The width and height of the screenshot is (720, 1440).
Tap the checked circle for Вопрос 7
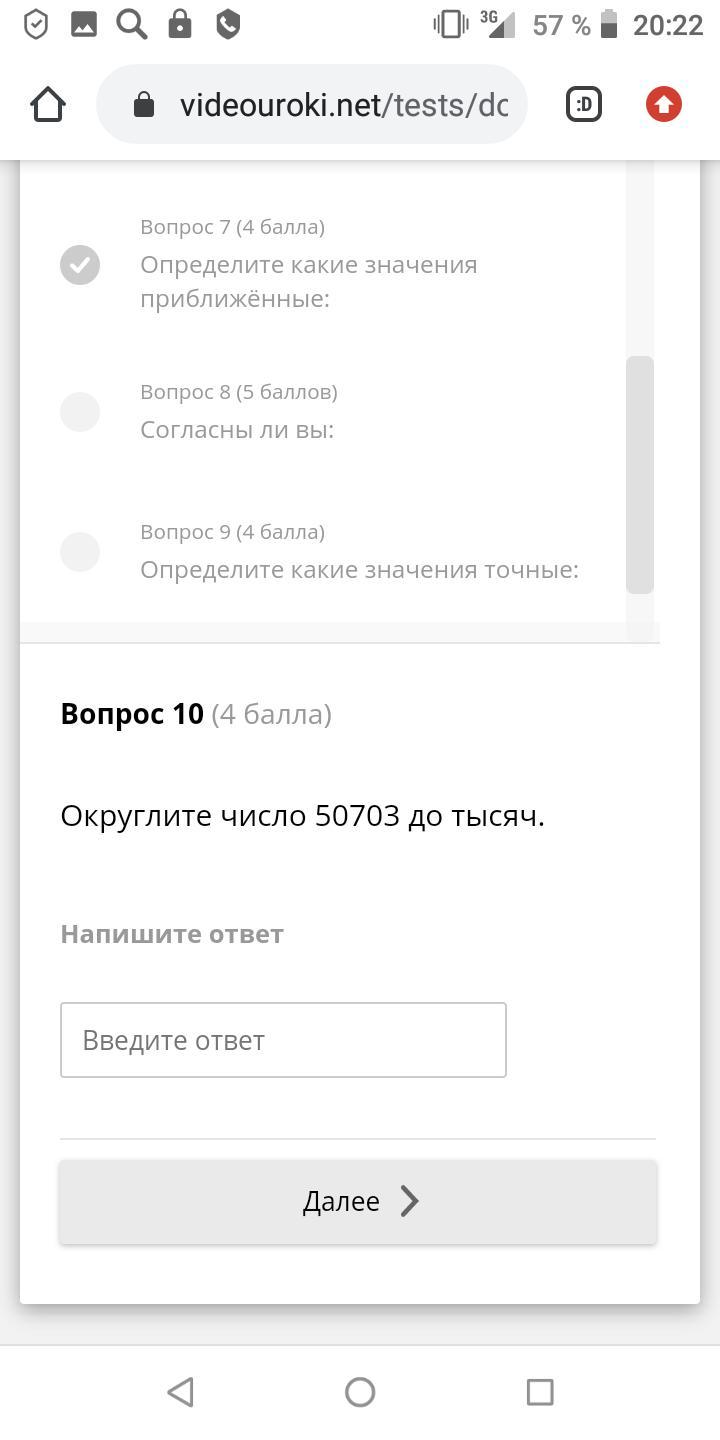click(x=80, y=265)
